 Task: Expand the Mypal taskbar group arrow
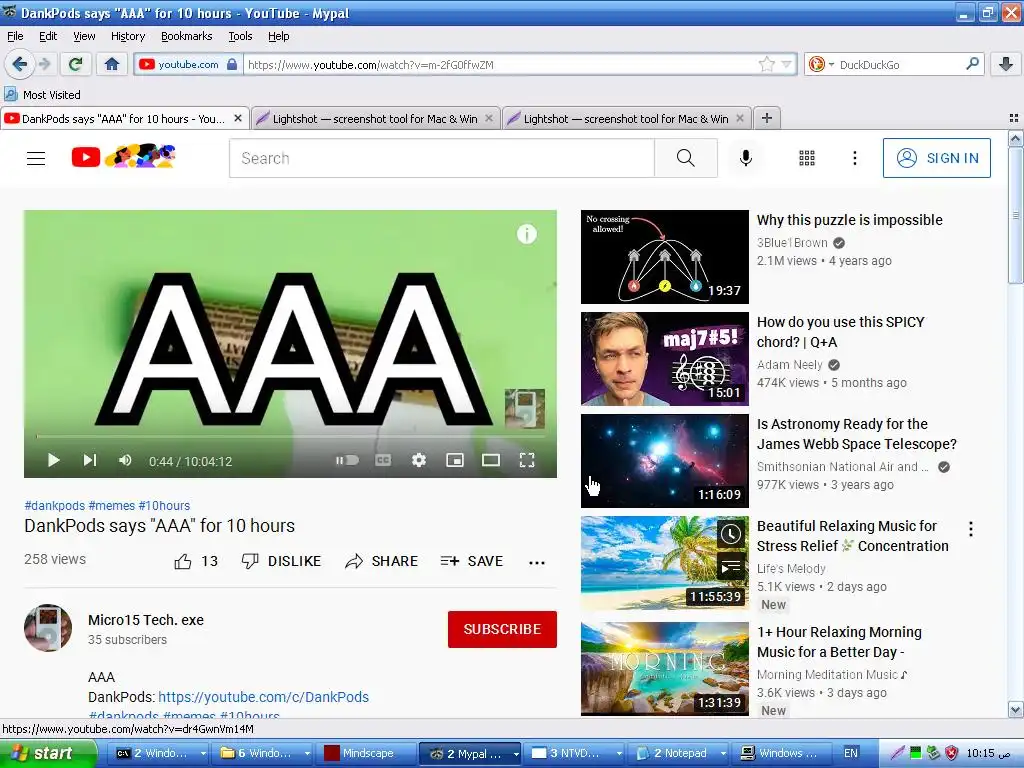pyautogui.click(x=516, y=754)
